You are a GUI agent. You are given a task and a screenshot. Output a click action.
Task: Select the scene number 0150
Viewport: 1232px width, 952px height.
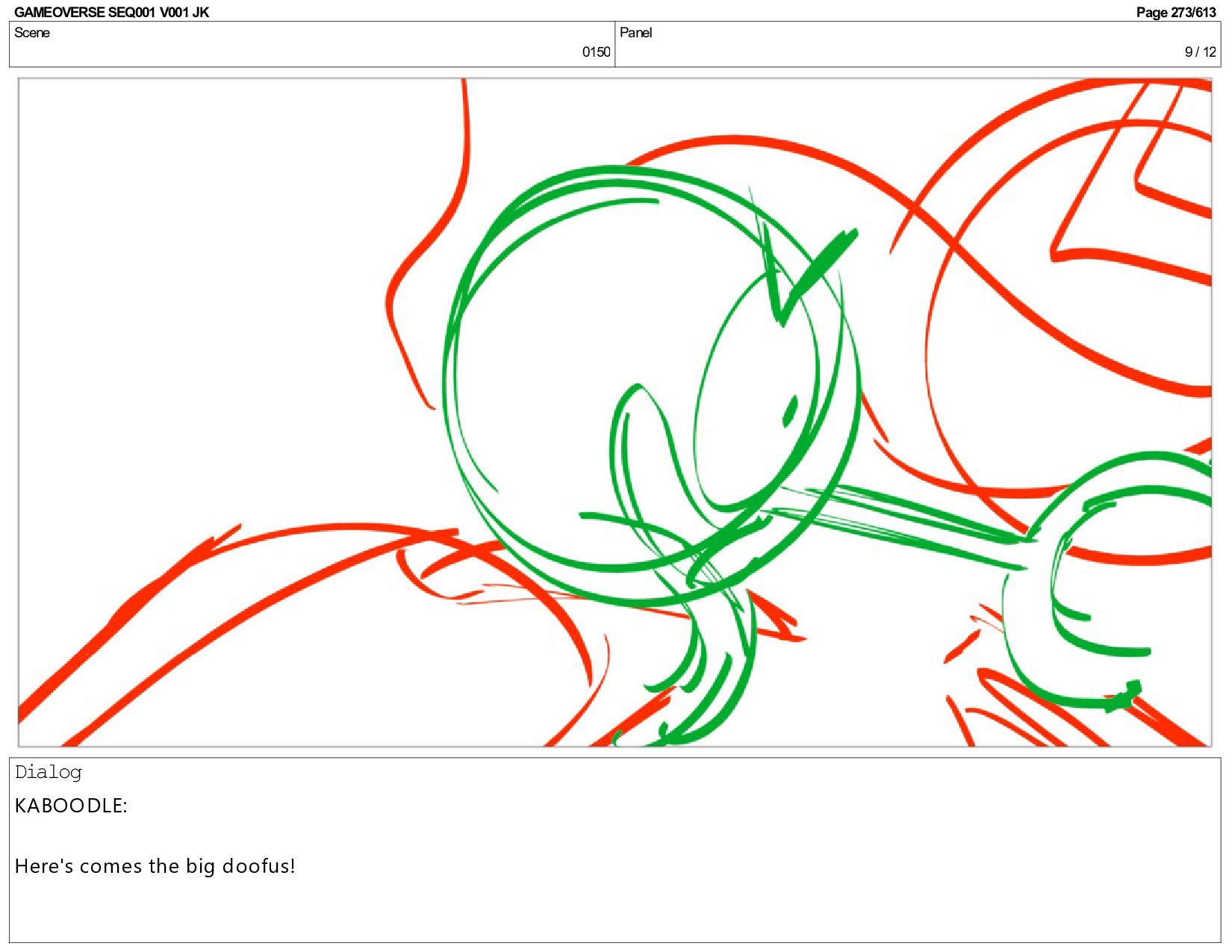click(596, 52)
